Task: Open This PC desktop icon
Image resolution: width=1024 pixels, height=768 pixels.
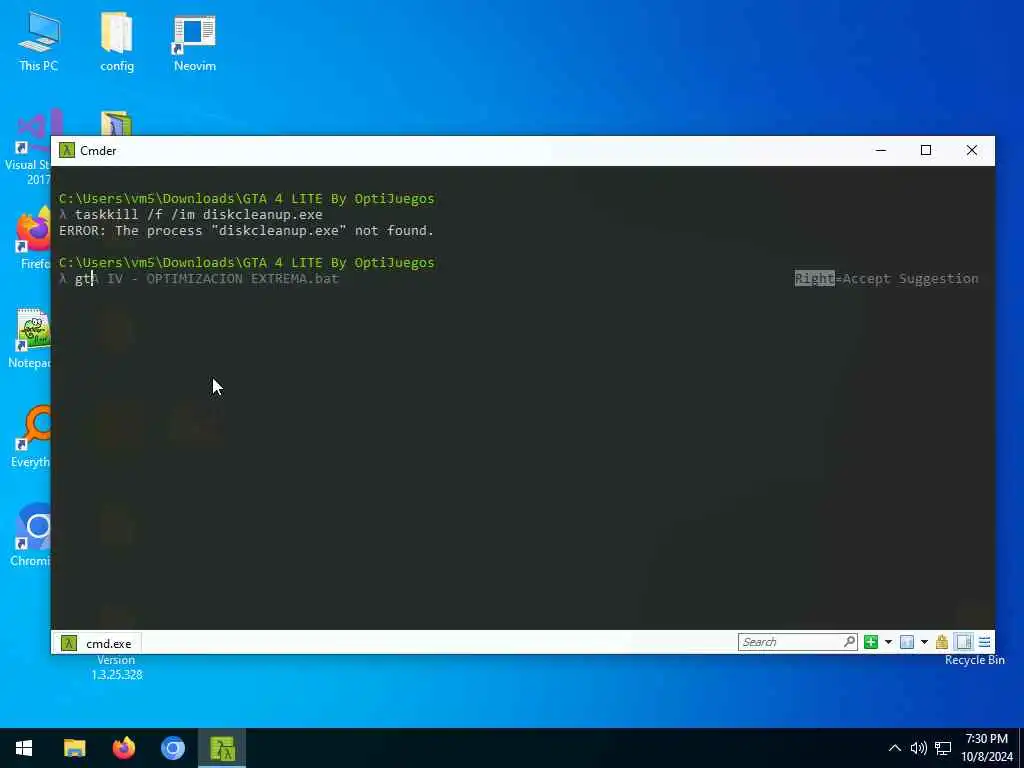Action: [x=39, y=41]
